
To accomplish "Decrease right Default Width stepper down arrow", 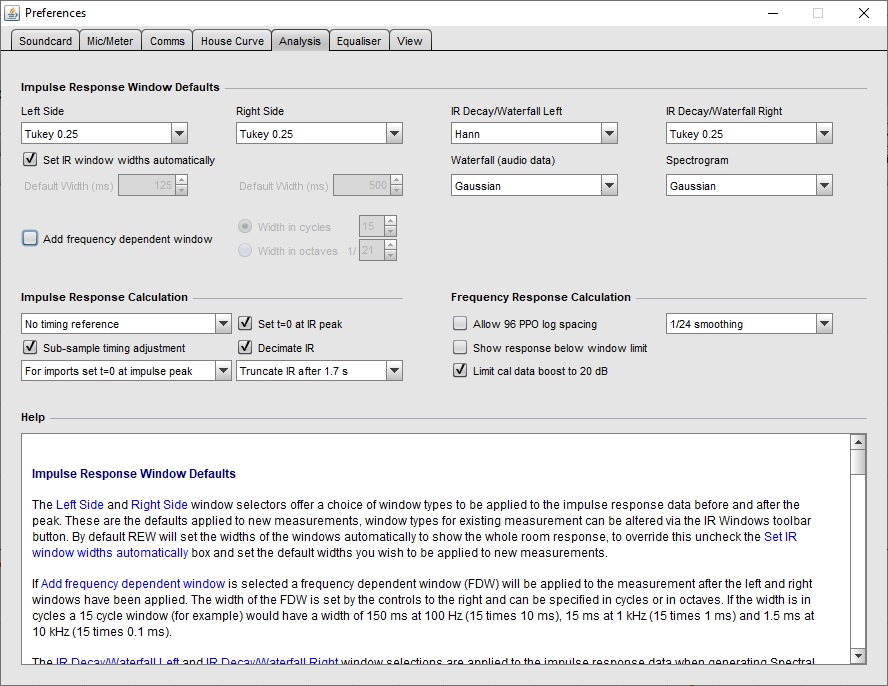I will click(x=396, y=191).
